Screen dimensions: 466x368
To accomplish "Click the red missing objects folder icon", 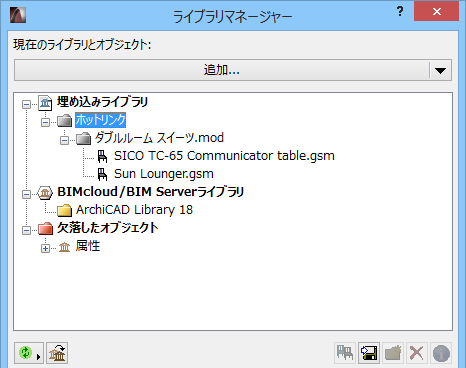I will [x=45, y=229].
